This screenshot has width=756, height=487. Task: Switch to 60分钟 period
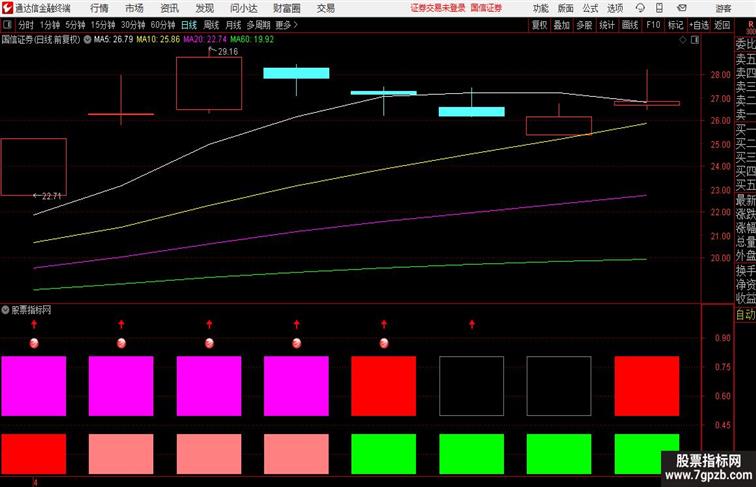click(163, 25)
